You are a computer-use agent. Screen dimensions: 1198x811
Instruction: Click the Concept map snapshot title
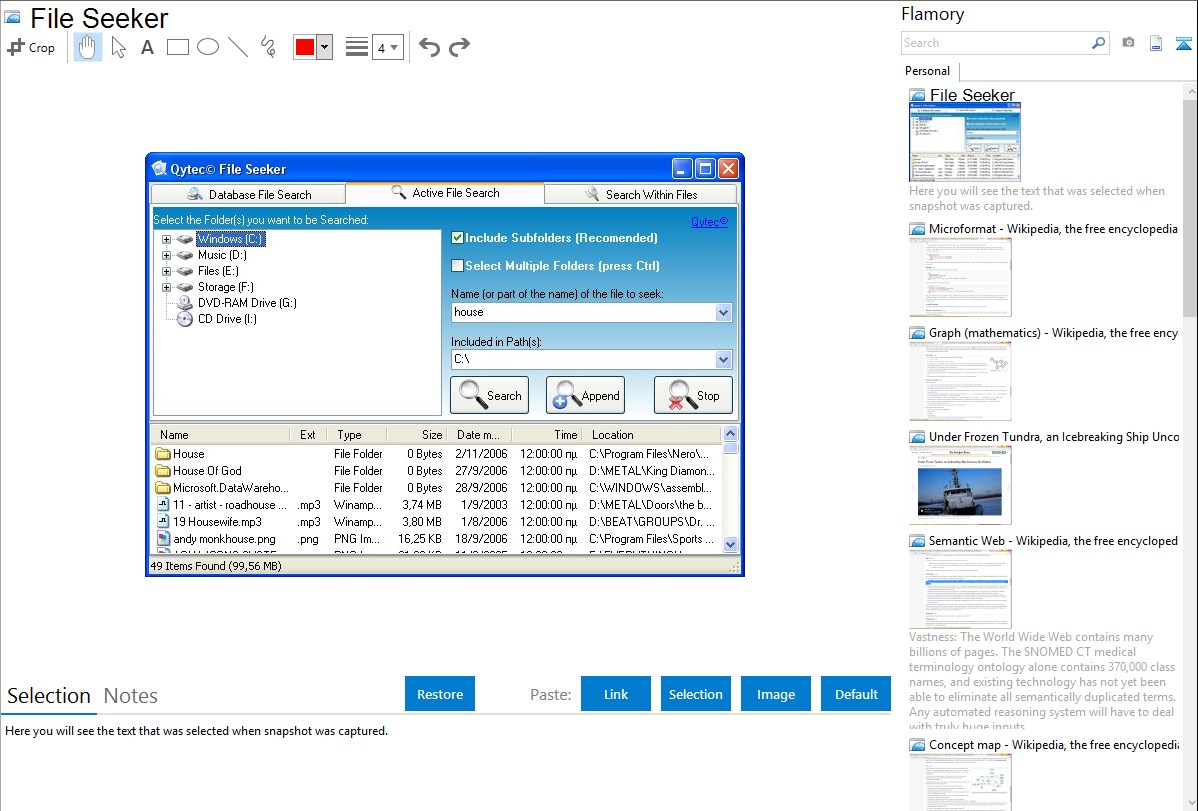[1053, 744]
